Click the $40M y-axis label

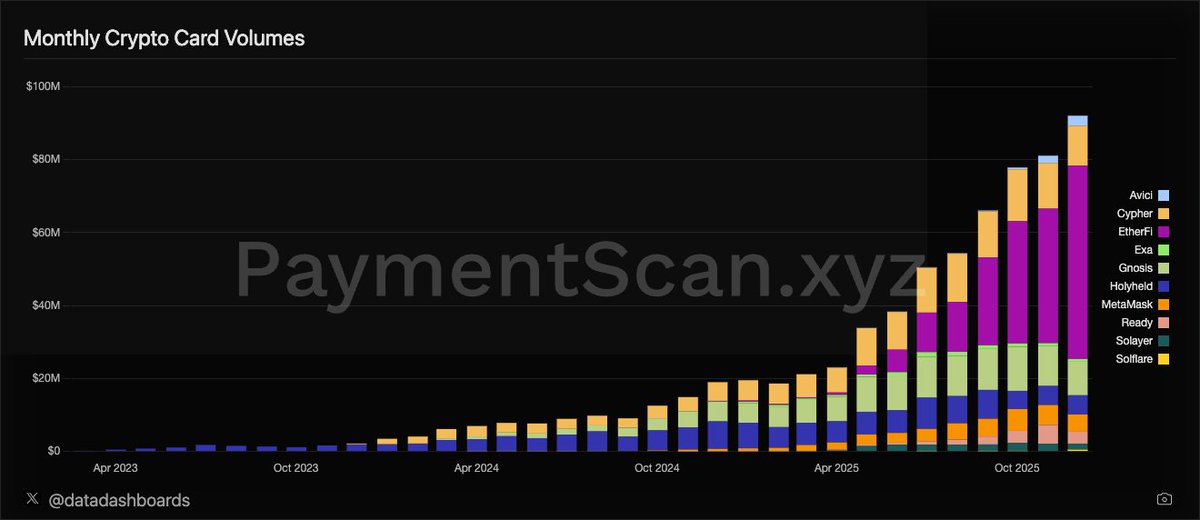tap(47, 305)
